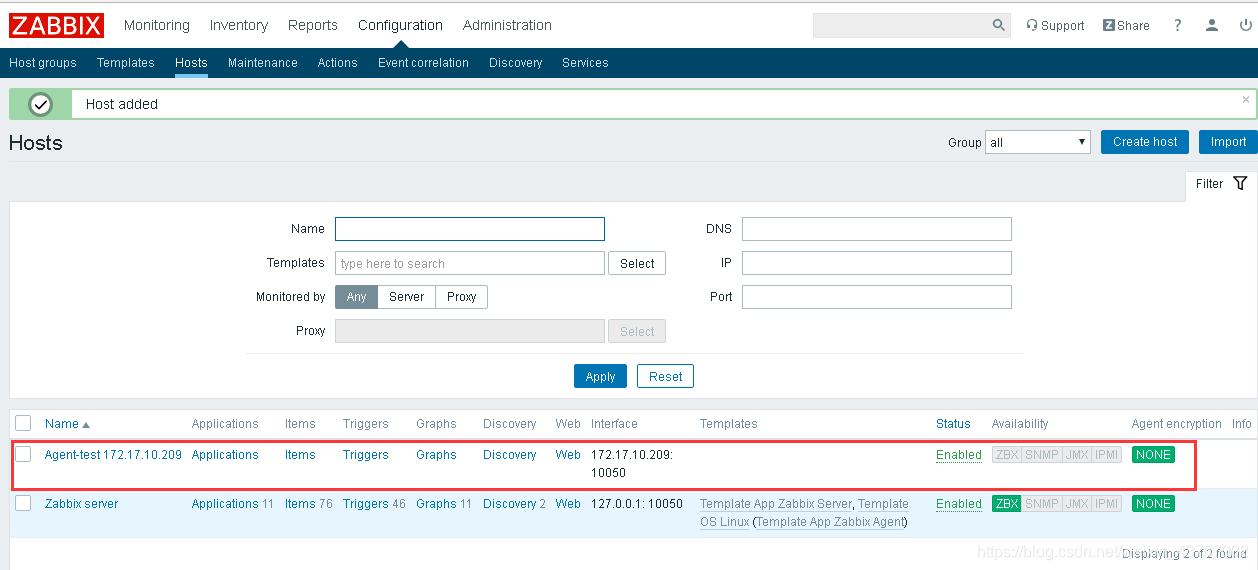Open the Configuration menu

(x=400, y=25)
